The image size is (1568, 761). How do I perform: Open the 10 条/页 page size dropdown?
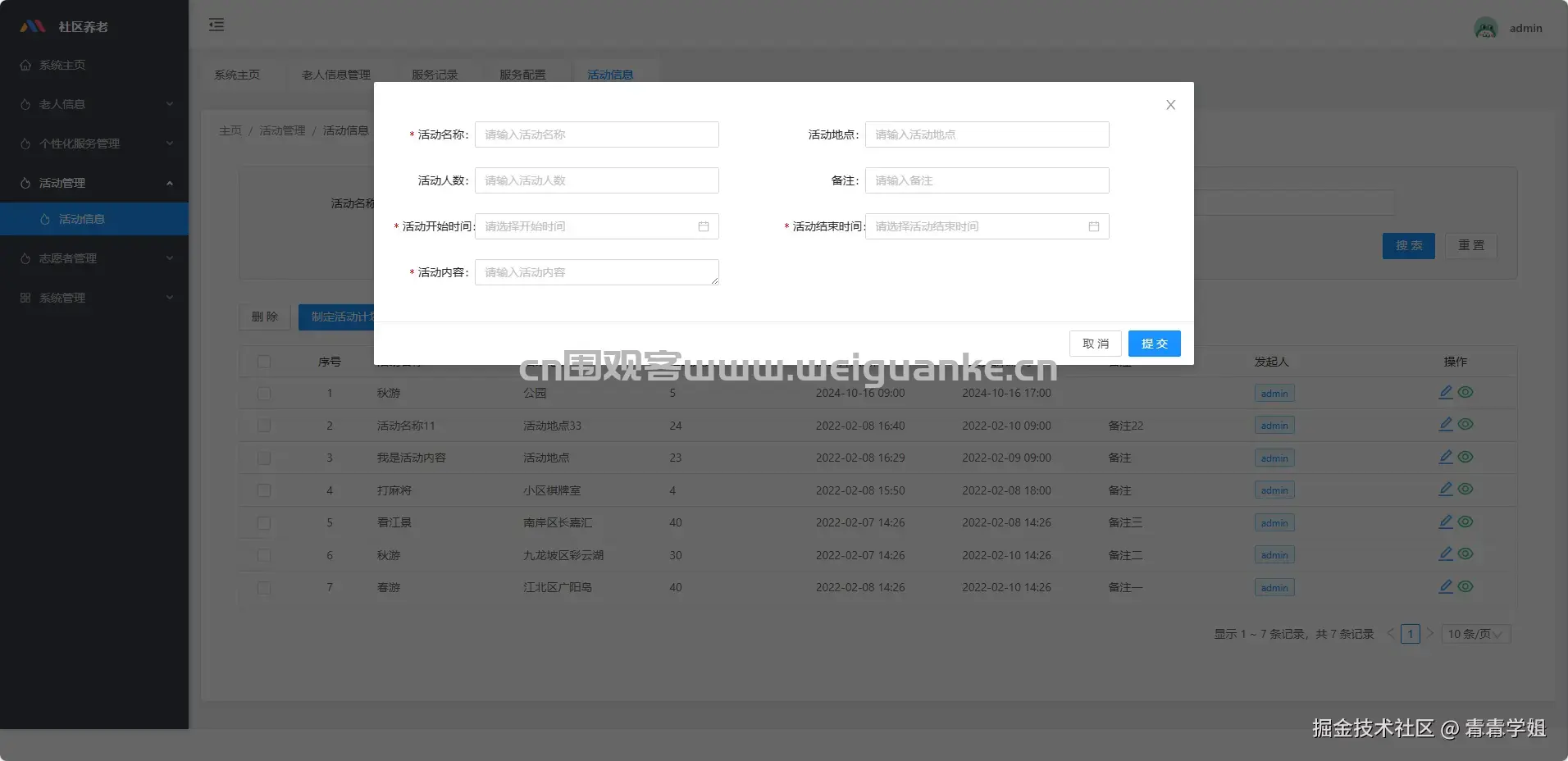(1476, 634)
